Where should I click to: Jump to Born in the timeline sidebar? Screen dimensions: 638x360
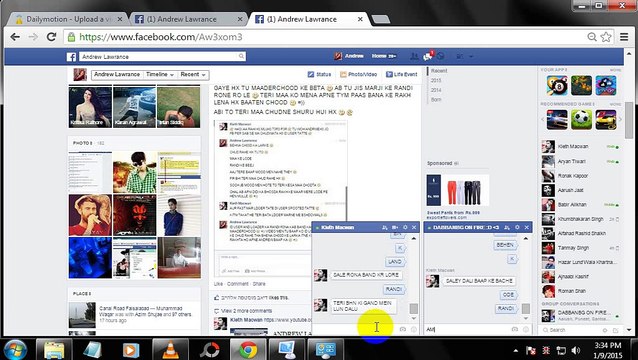(x=436, y=99)
